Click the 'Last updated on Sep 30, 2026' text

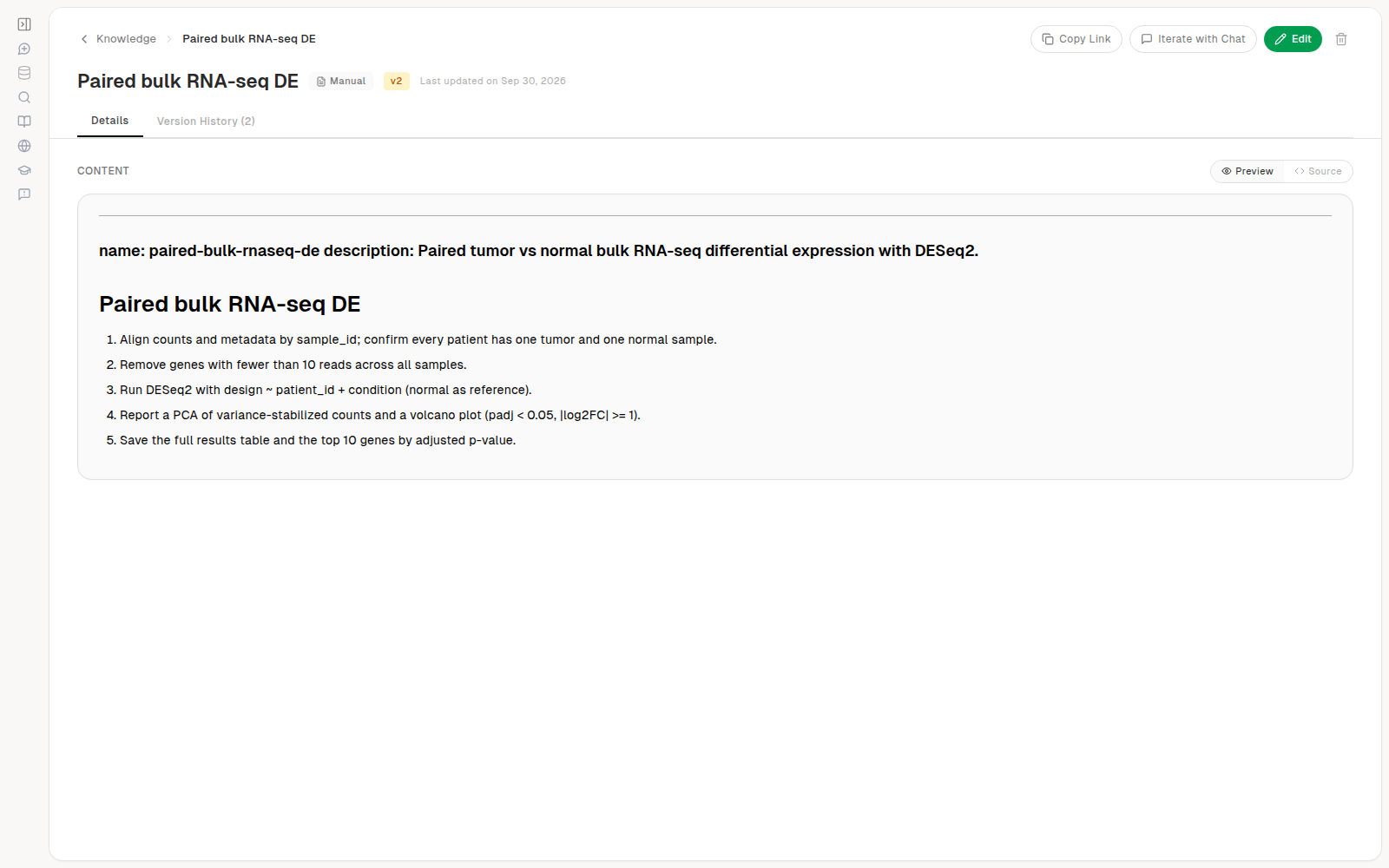[x=493, y=81]
